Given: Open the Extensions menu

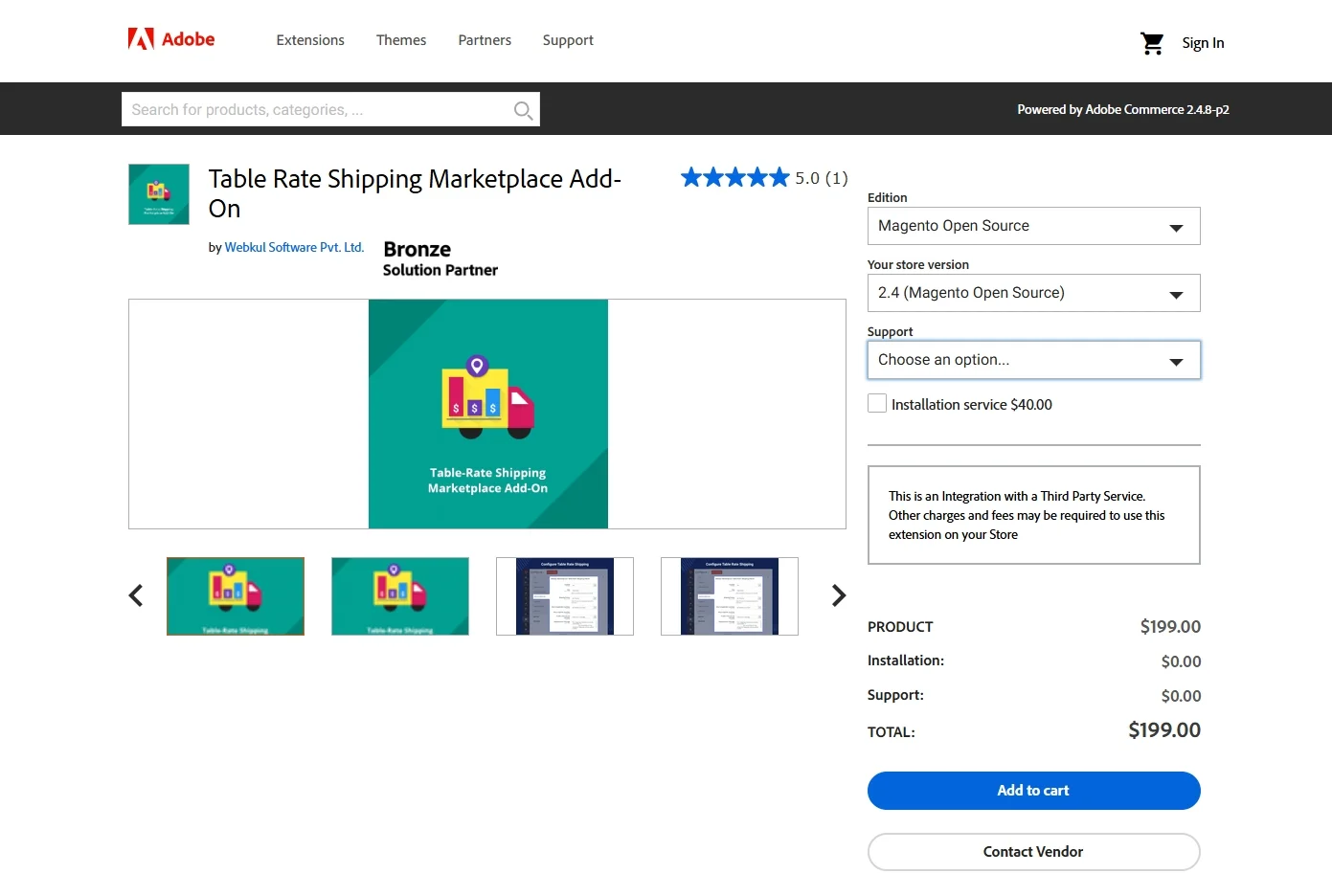Looking at the screenshot, I should [310, 40].
